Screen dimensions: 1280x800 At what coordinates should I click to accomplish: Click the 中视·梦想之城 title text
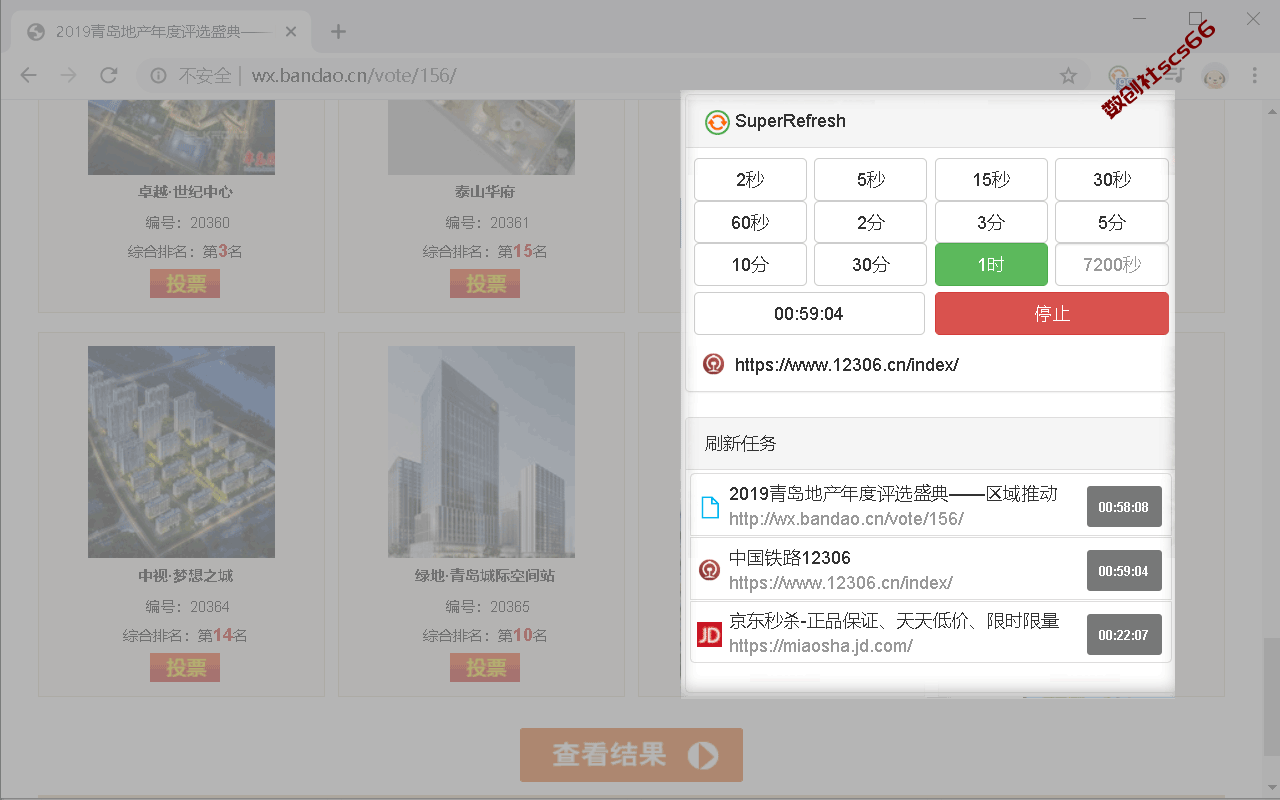pos(185,576)
